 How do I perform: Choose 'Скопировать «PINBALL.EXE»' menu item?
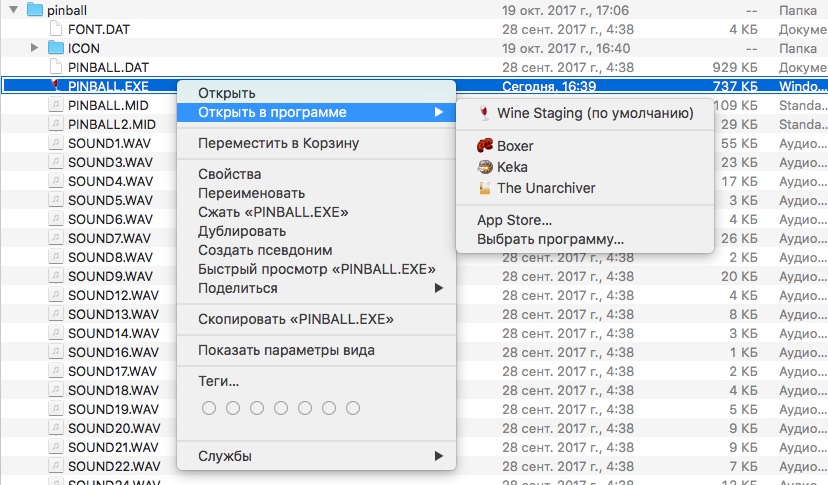point(316,319)
